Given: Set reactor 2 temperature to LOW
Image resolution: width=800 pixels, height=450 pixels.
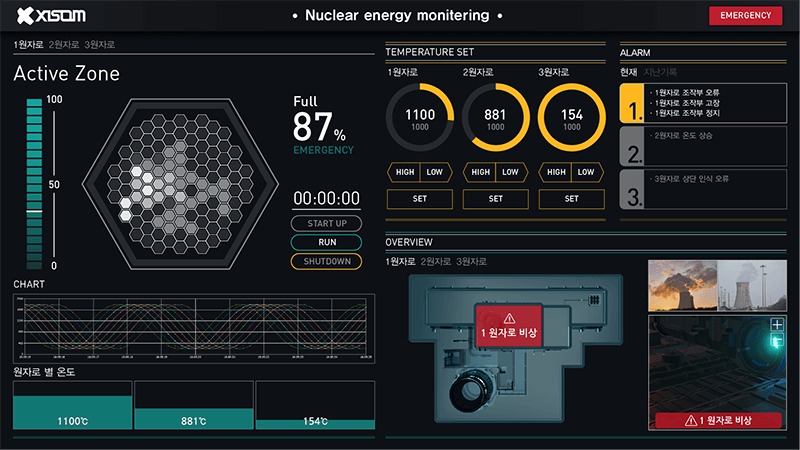Looking at the screenshot, I should tap(510, 172).
